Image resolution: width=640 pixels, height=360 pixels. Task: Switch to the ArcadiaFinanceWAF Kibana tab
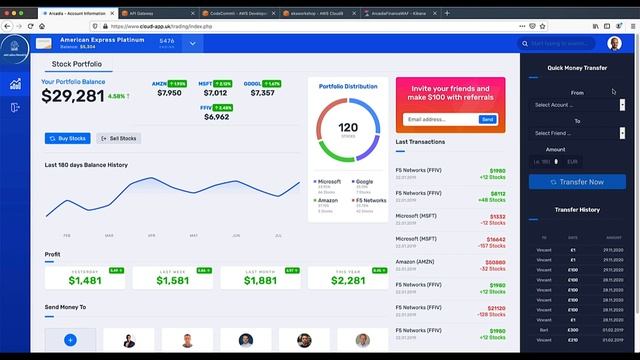pyautogui.click(x=400, y=13)
